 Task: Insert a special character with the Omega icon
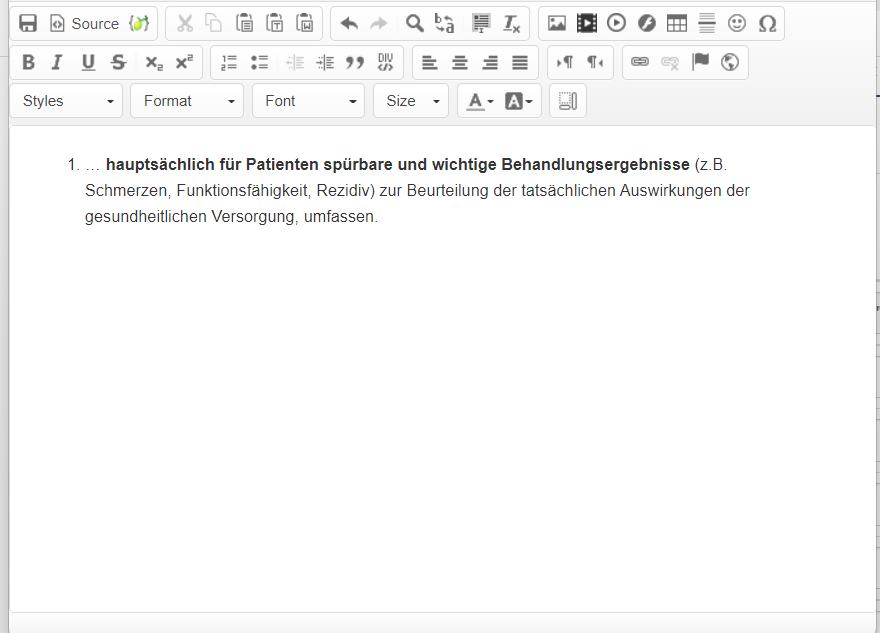coord(767,23)
